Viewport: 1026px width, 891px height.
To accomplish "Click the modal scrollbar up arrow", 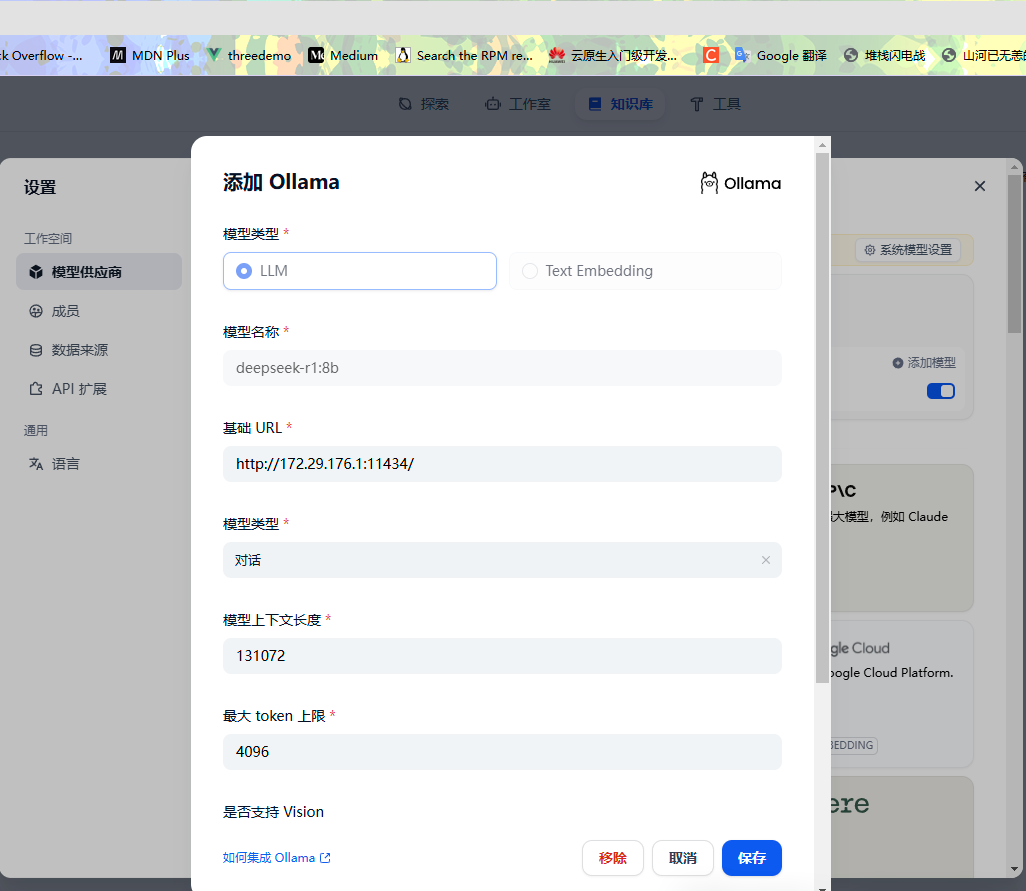I will tap(823, 145).
